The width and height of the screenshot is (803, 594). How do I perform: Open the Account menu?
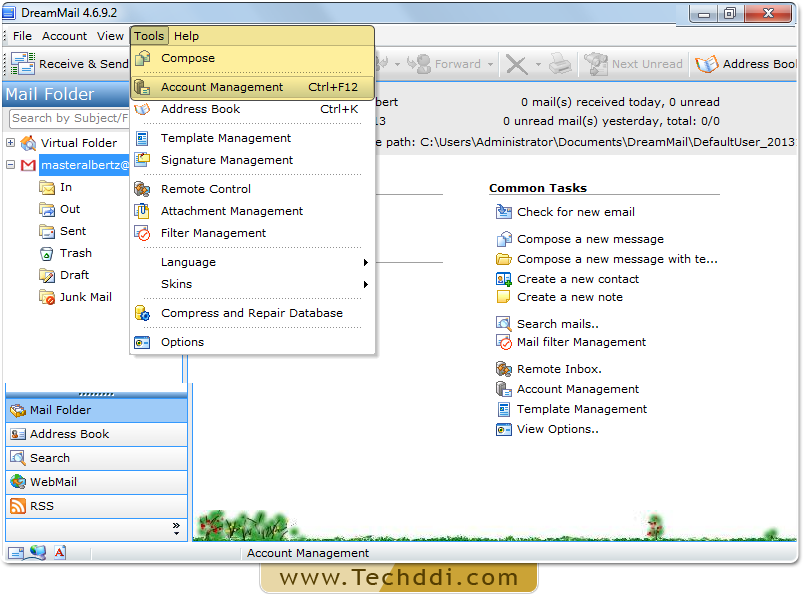[x=65, y=36]
